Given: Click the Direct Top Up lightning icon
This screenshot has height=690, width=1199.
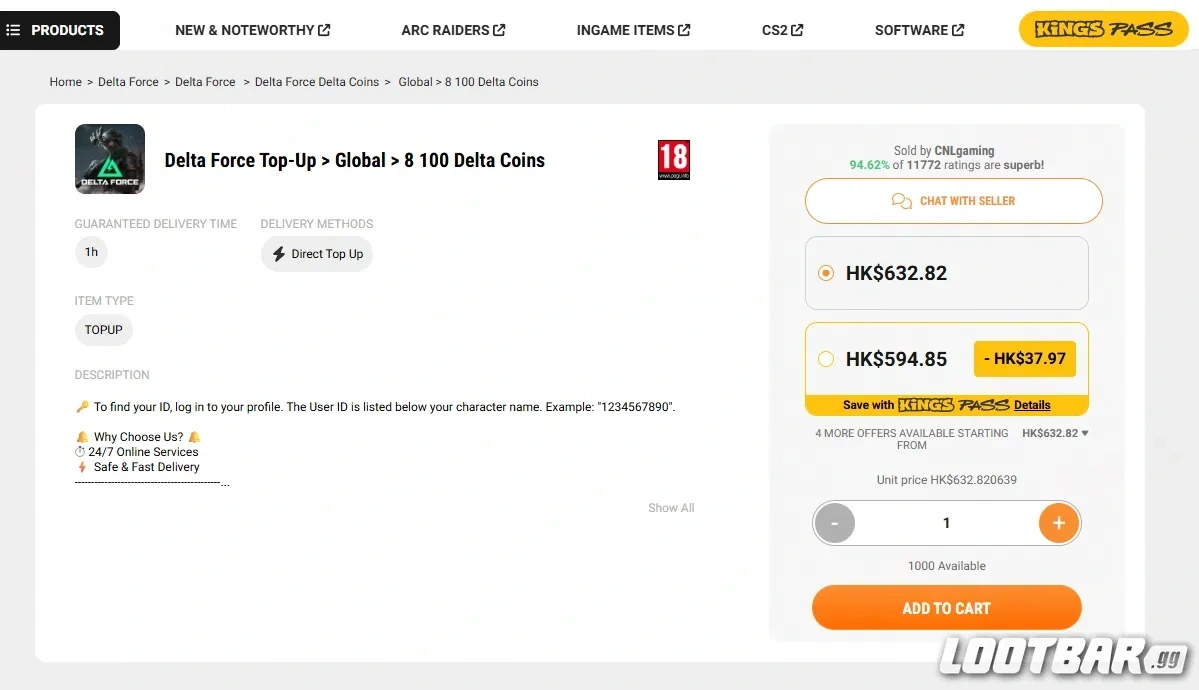Looking at the screenshot, I should pyautogui.click(x=277, y=254).
